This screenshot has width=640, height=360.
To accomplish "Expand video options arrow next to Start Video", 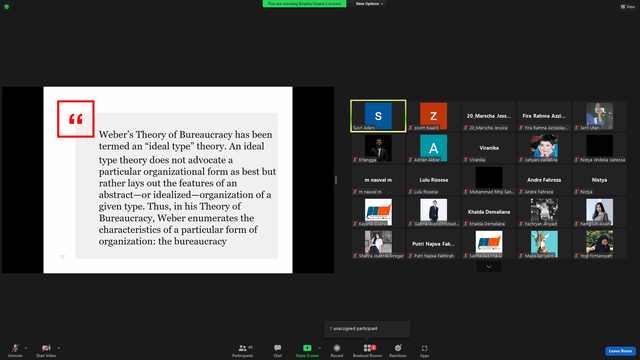I will click(59, 348).
